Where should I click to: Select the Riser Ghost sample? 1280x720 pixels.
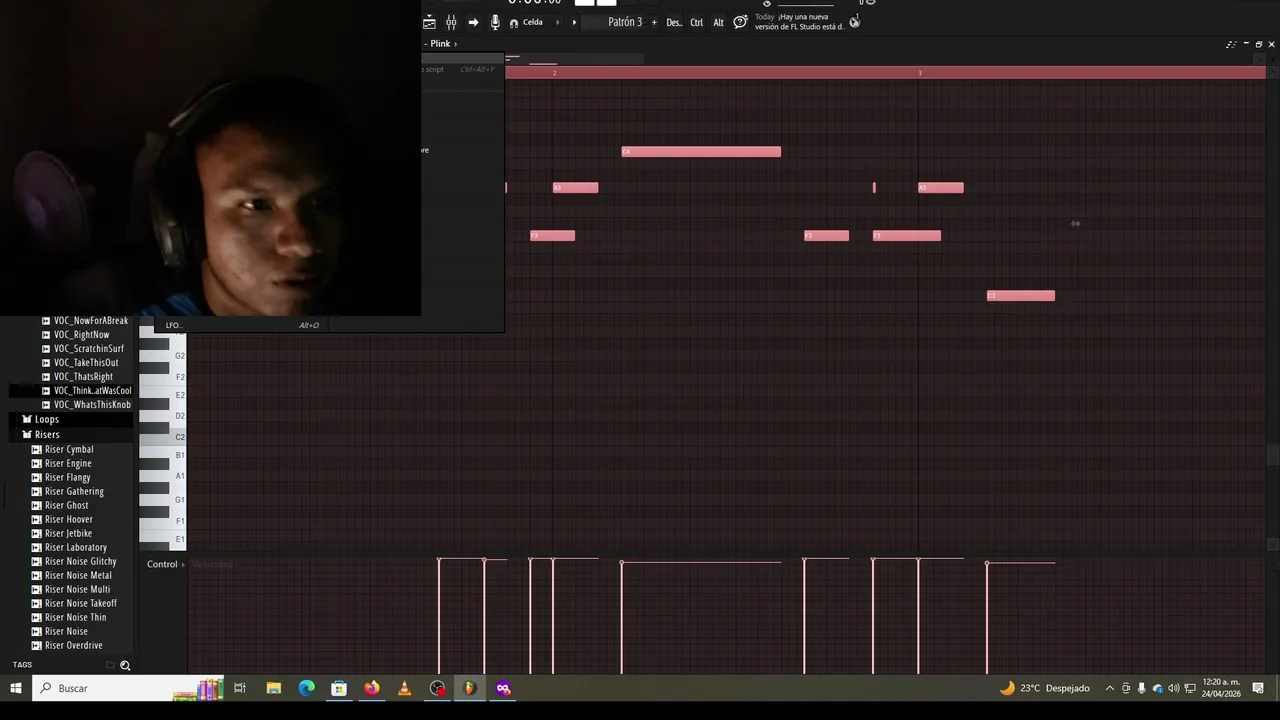(x=61, y=506)
